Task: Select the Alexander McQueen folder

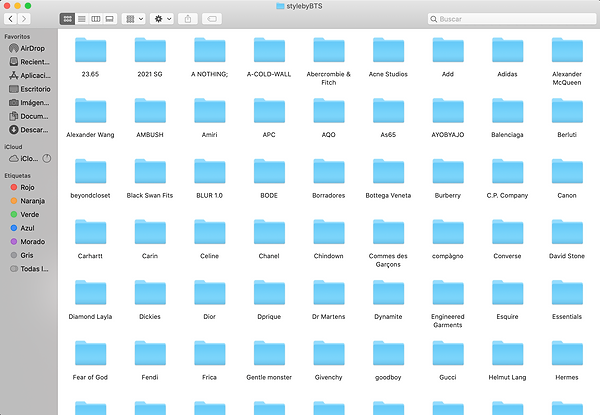Action: [567, 50]
